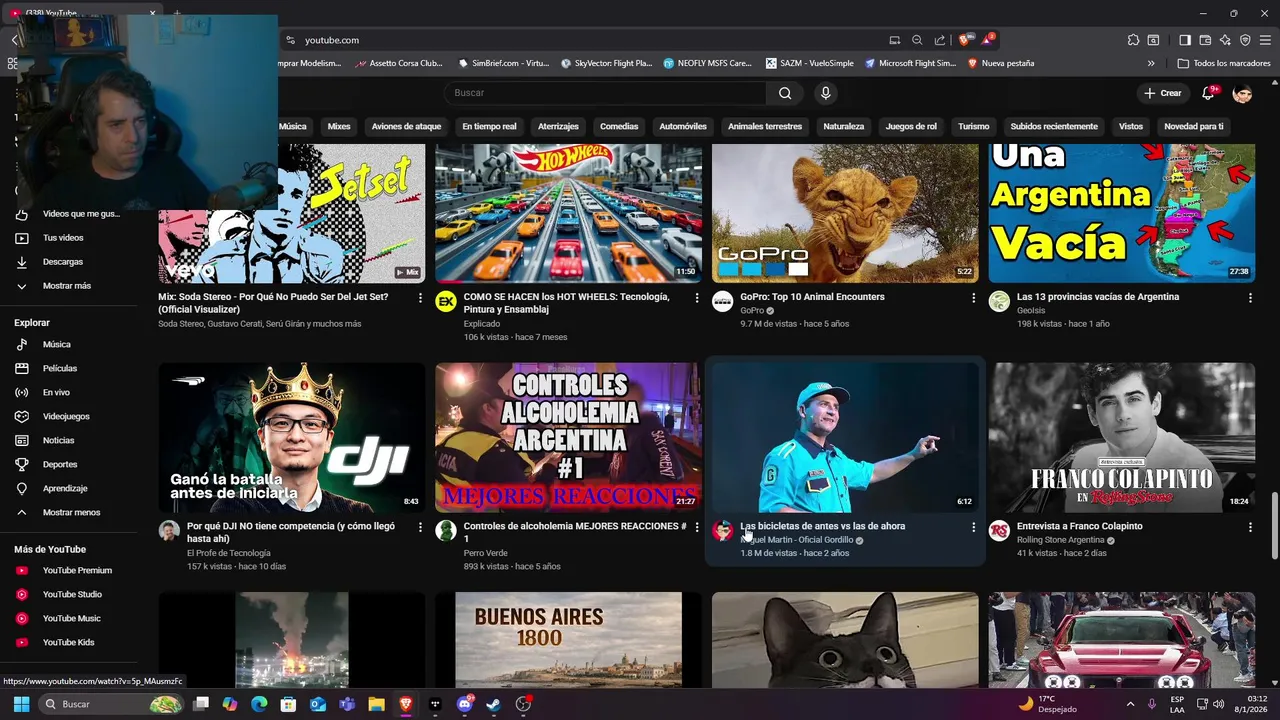1280x720 pixels.
Task: Open options for Hot Wheels video
Action: pos(697,298)
